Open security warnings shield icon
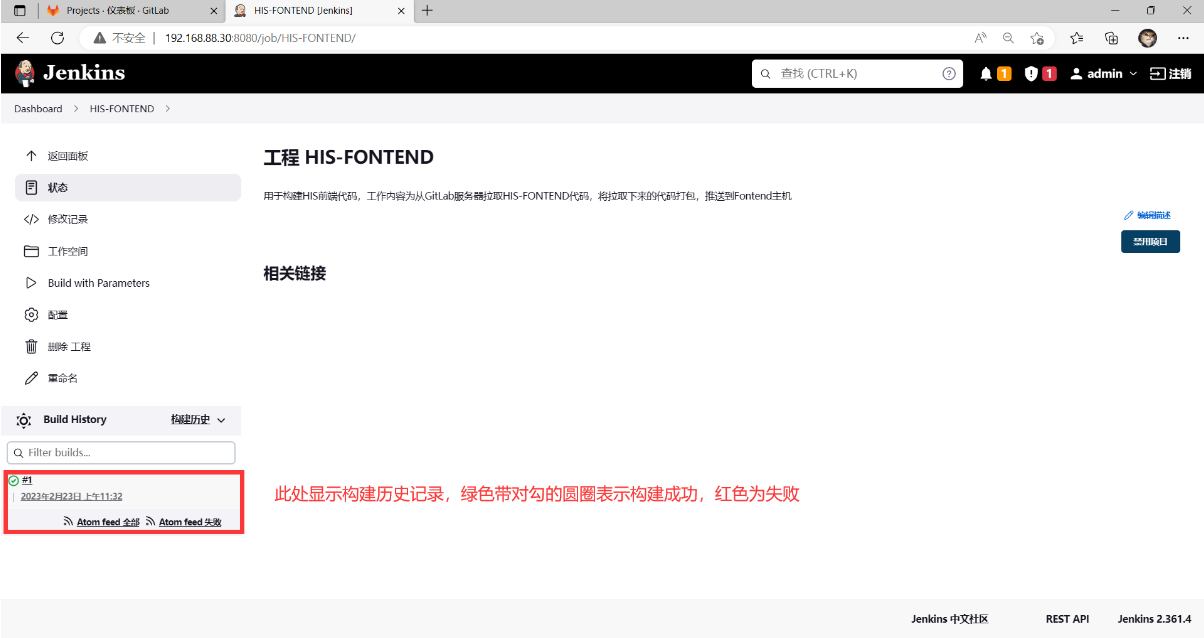This screenshot has width=1204, height=638. [1031, 74]
